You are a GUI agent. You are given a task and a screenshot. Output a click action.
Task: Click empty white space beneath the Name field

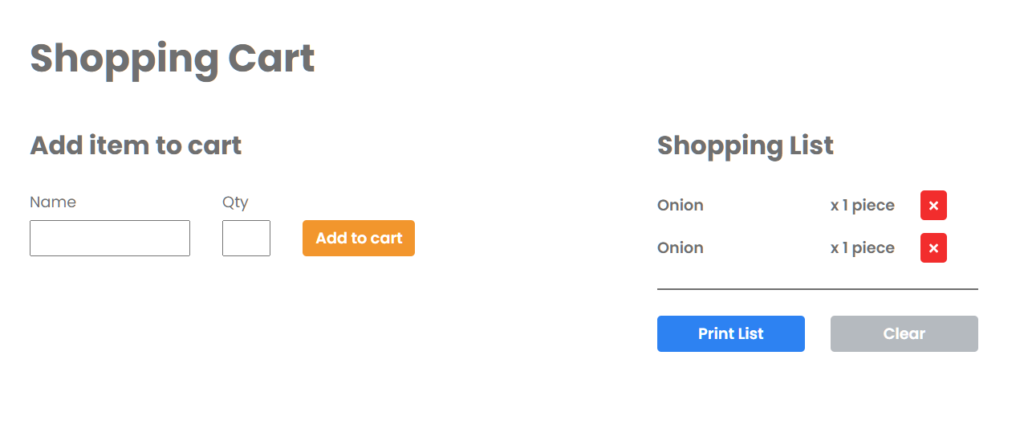coord(110,327)
